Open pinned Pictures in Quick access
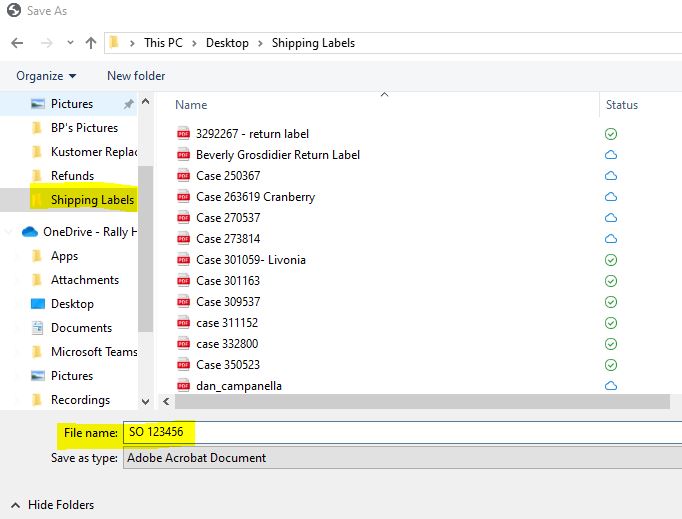Screen dimensions: 682x519 (x=72, y=104)
